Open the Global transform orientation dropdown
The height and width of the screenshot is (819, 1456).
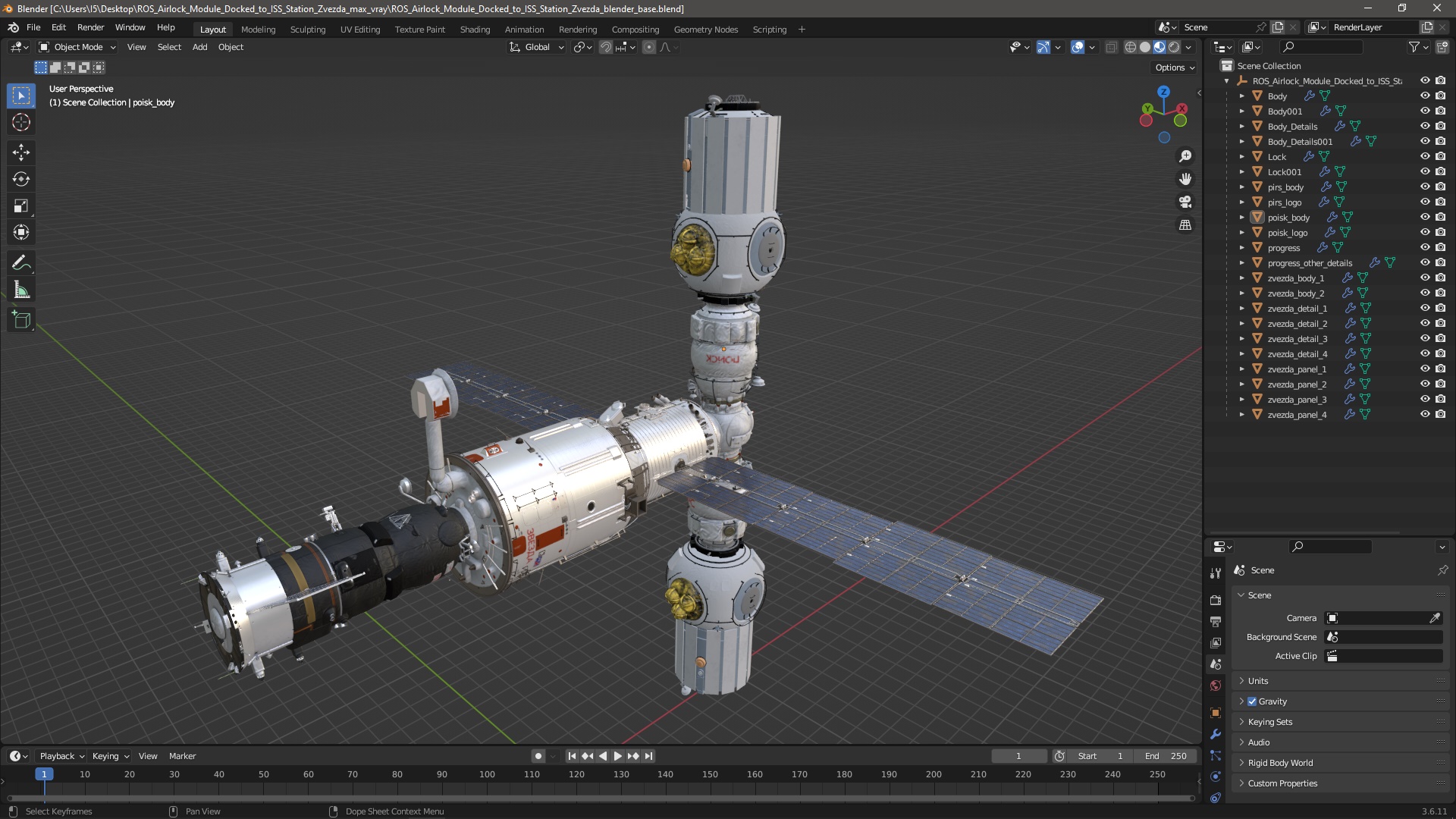coord(537,47)
